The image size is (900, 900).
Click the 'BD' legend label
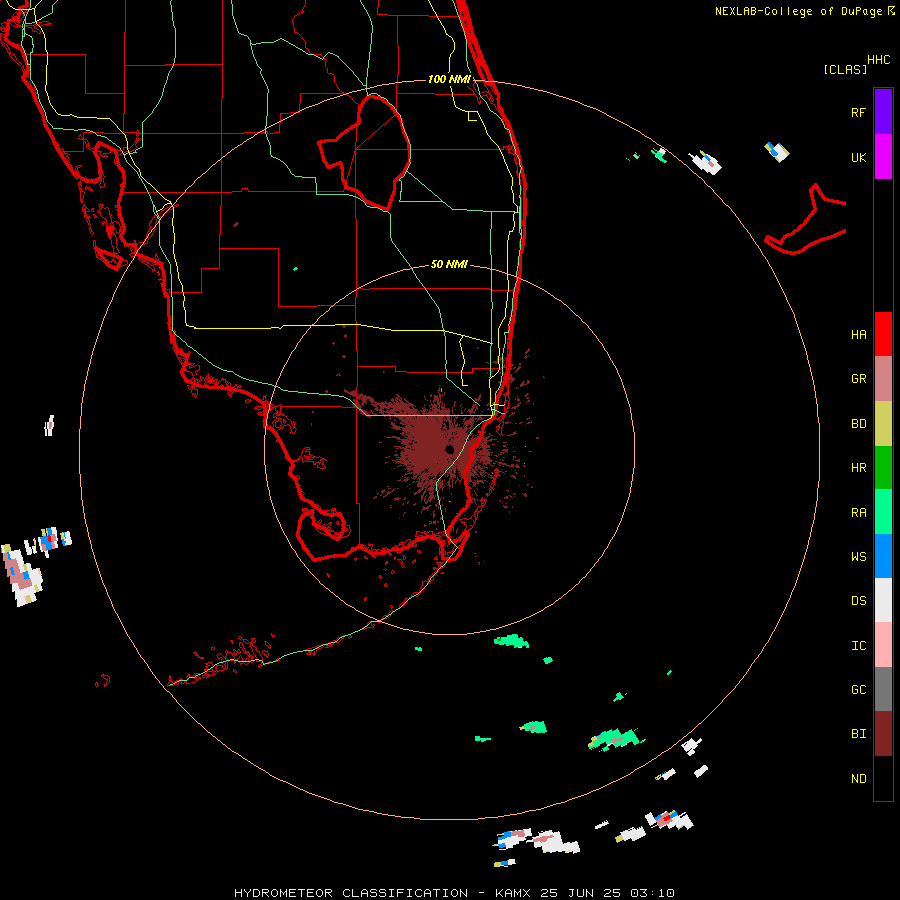coord(858,424)
